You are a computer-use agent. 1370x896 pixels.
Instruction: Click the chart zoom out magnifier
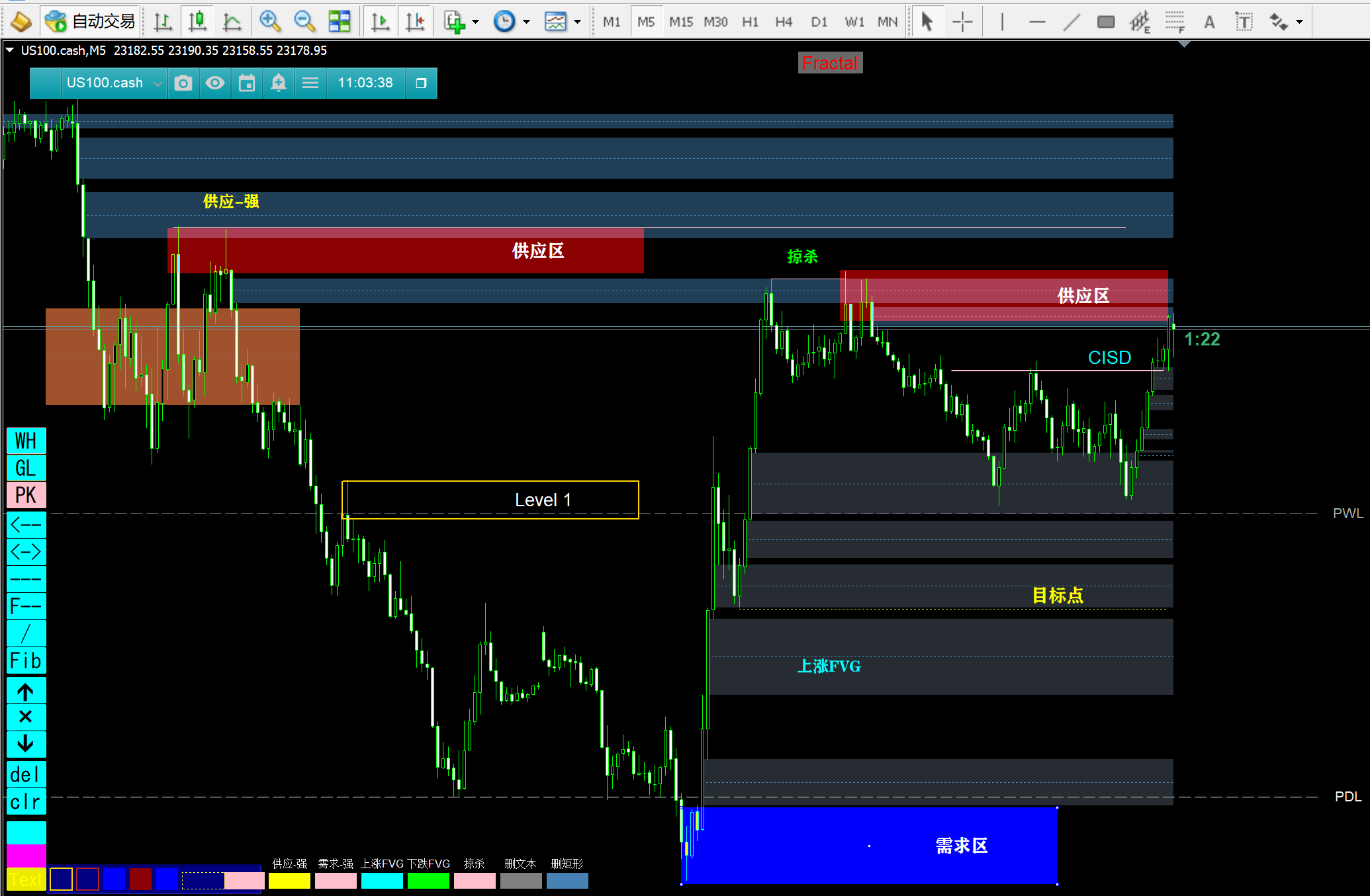coord(304,22)
